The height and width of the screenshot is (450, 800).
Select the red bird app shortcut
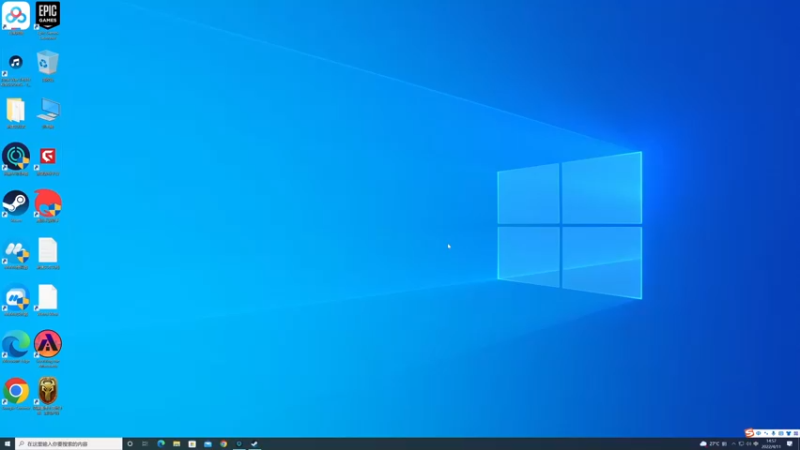pos(48,203)
